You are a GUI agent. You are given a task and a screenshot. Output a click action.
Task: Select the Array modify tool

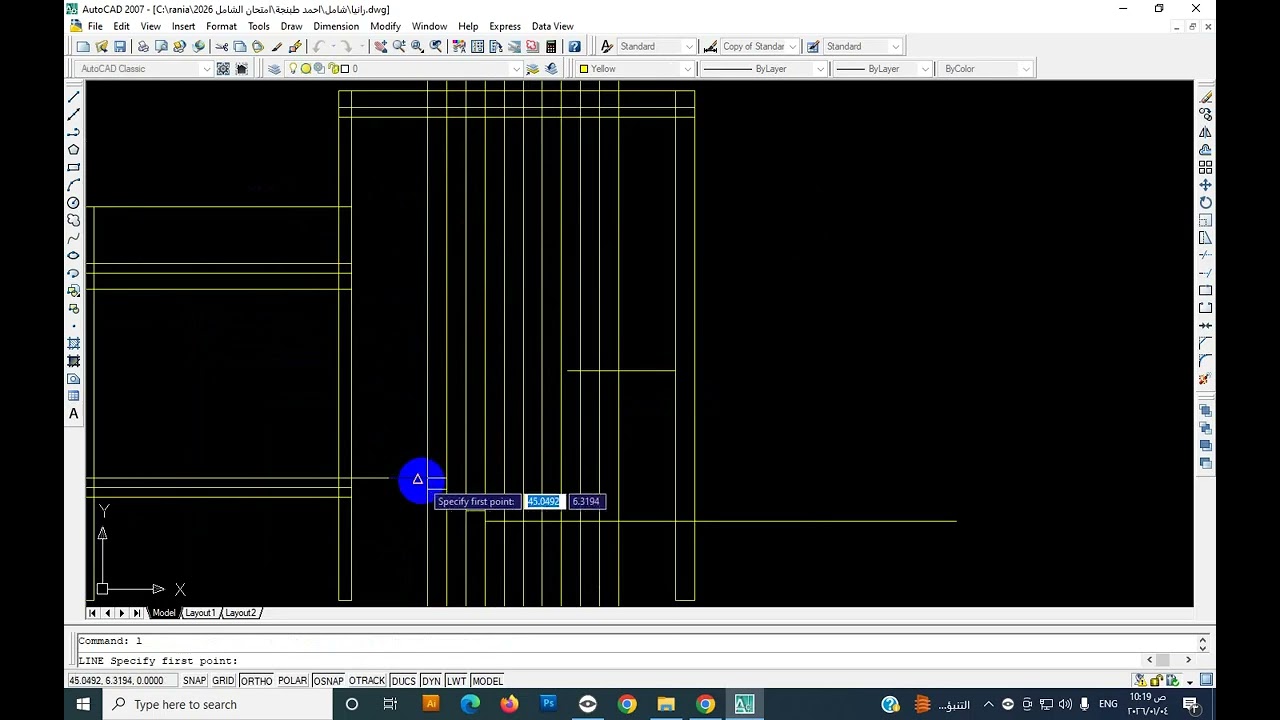1206,168
